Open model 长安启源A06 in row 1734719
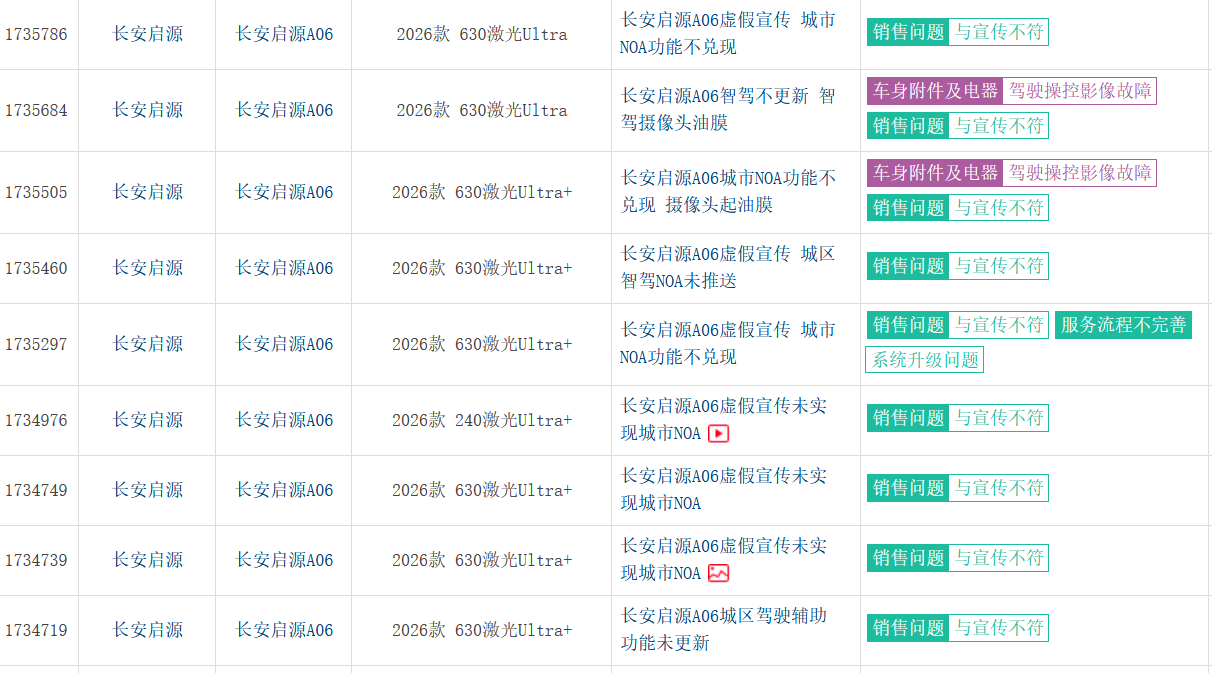 pos(284,630)
